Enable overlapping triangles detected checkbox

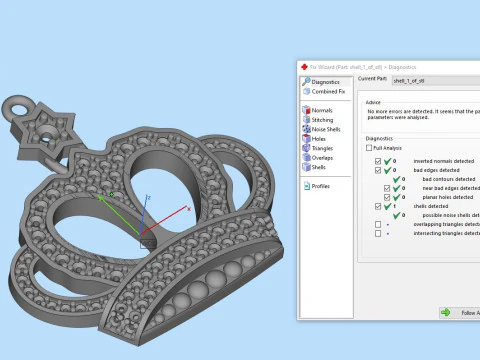(378, 224)
